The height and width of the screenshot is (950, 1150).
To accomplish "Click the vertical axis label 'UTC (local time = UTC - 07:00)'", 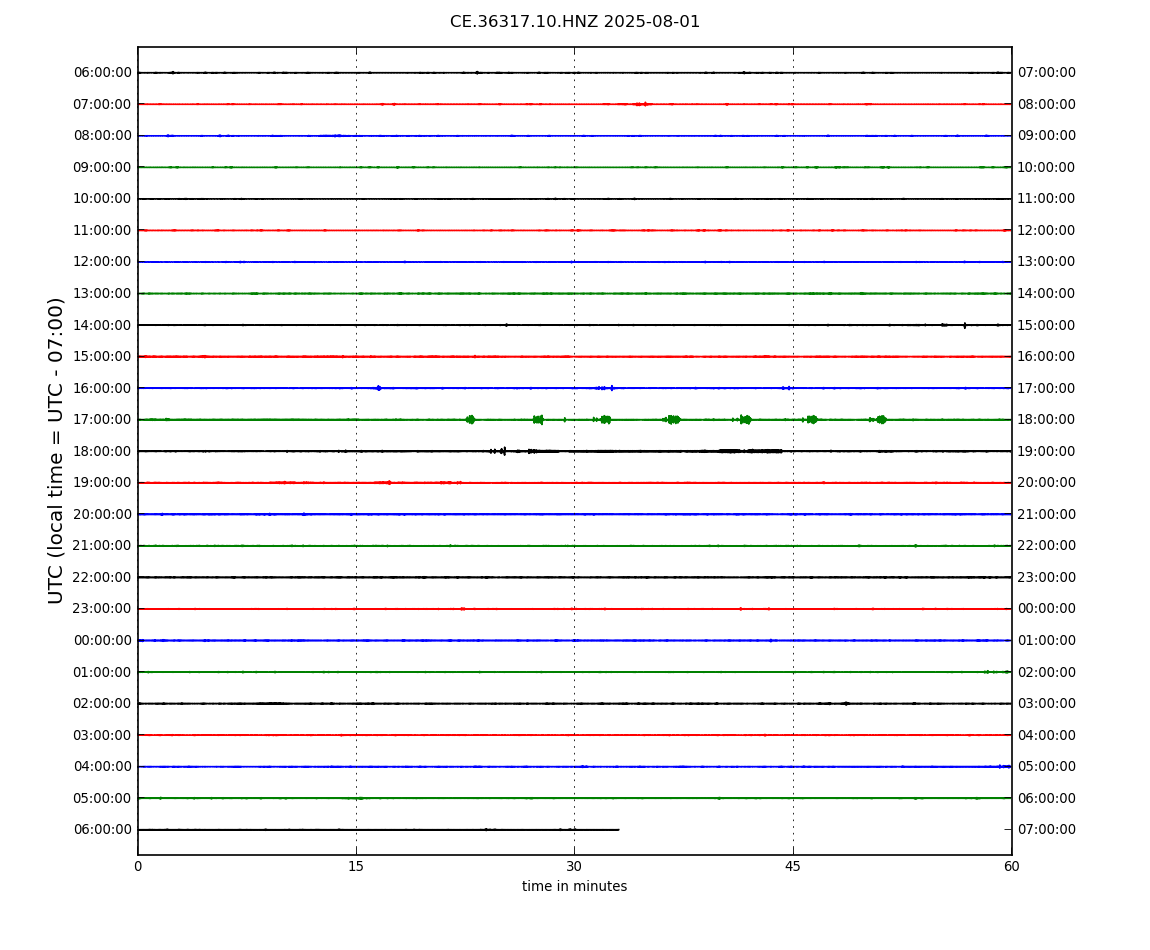I will click(x=56, y=450).
